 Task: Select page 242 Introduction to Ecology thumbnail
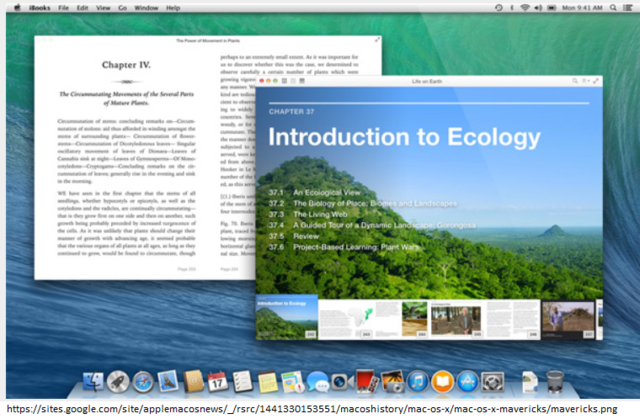coord(287,317)
